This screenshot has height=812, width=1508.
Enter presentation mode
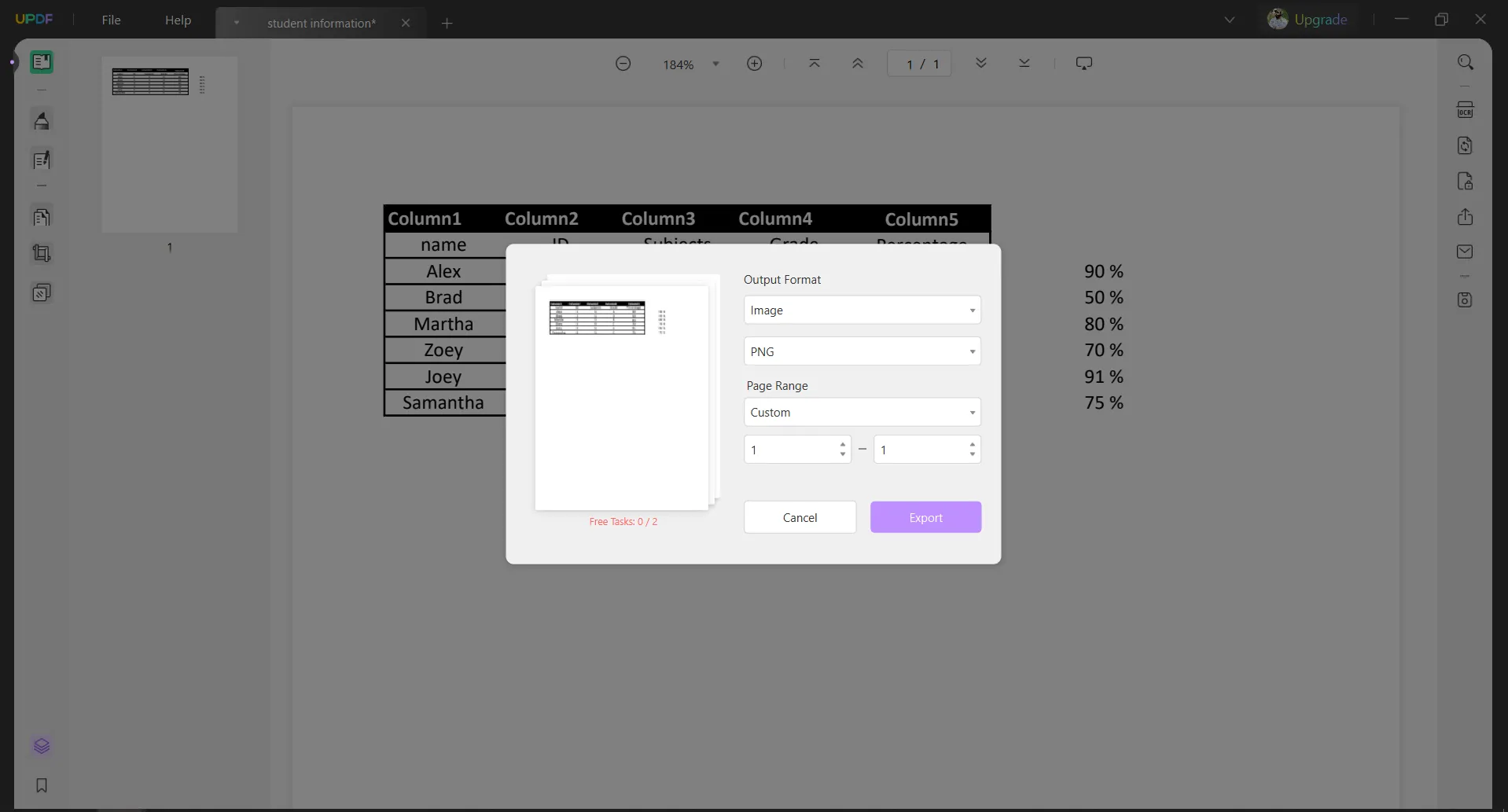tap(1083, 63)
